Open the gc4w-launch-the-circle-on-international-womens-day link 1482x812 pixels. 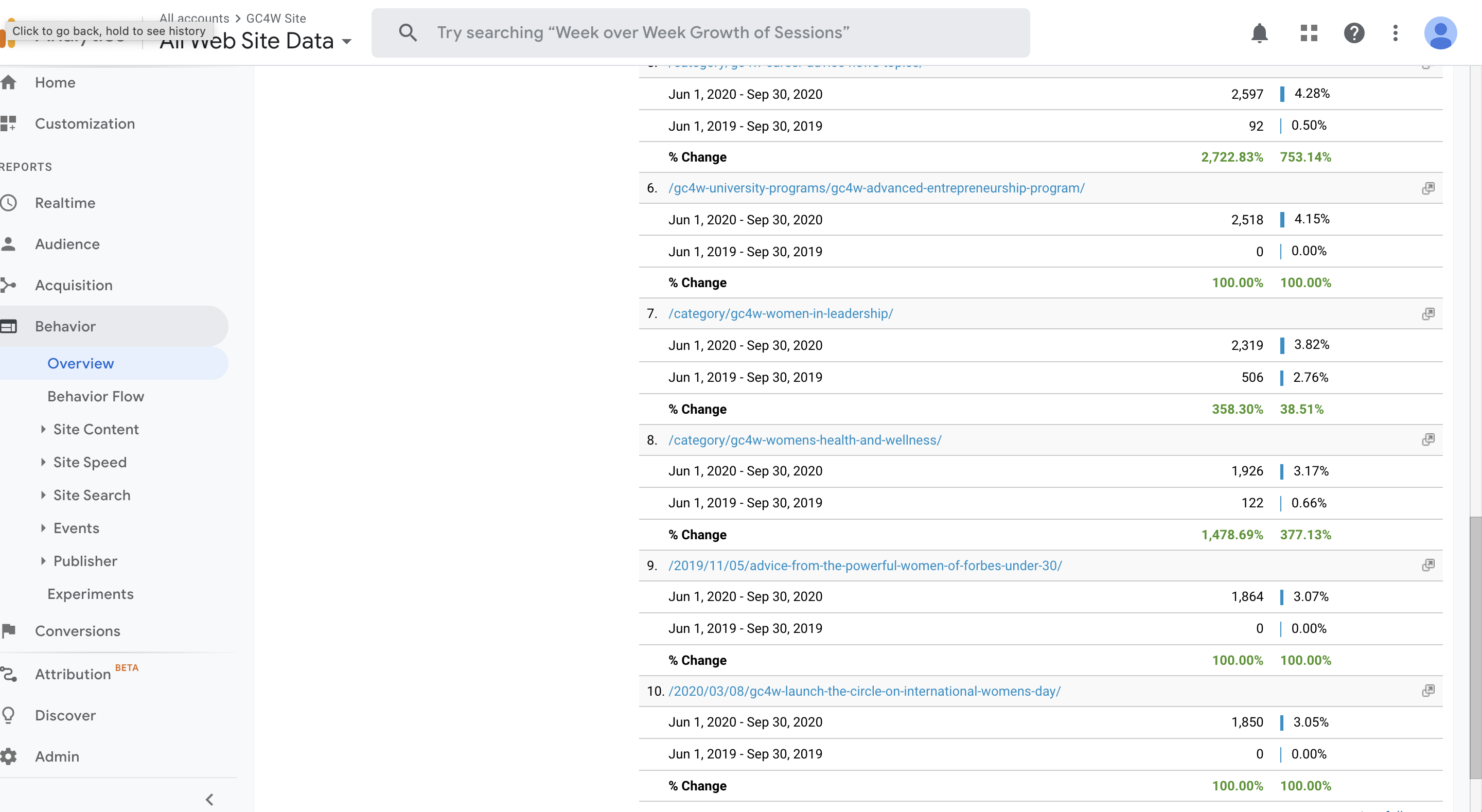[864, 691]
